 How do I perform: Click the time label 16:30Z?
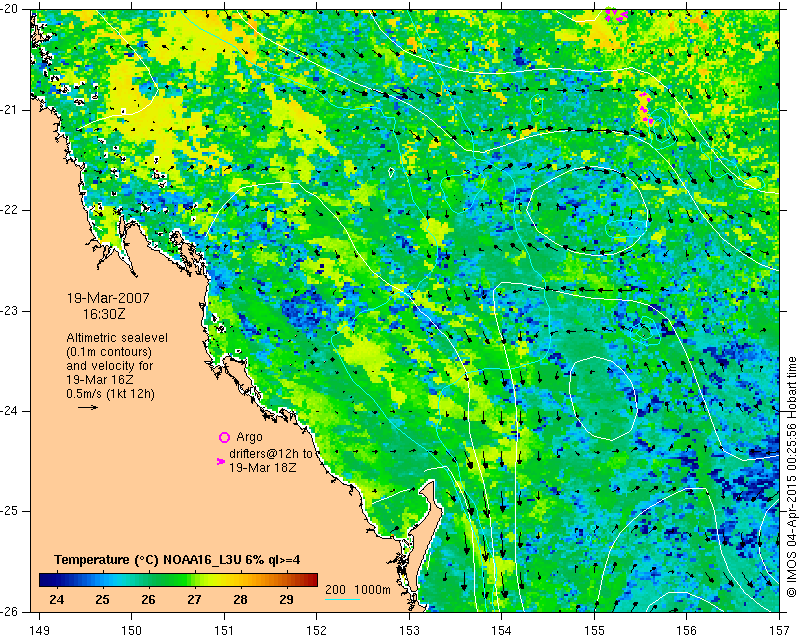pyautogui.click(x=104, y=314)
